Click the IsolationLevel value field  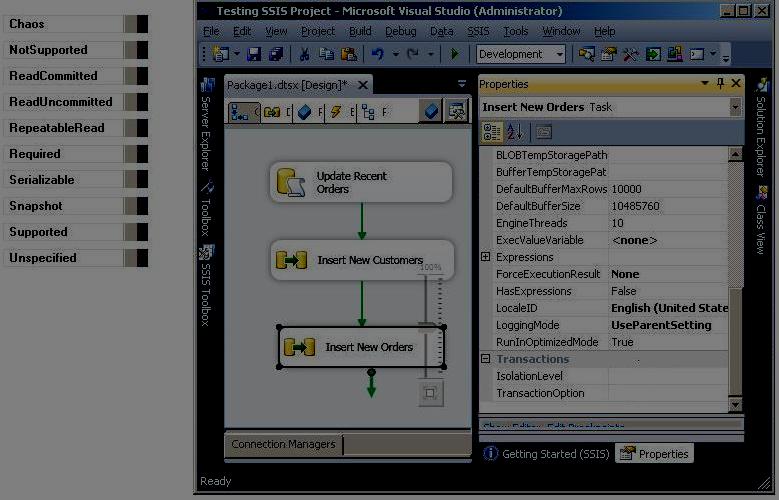668,376
